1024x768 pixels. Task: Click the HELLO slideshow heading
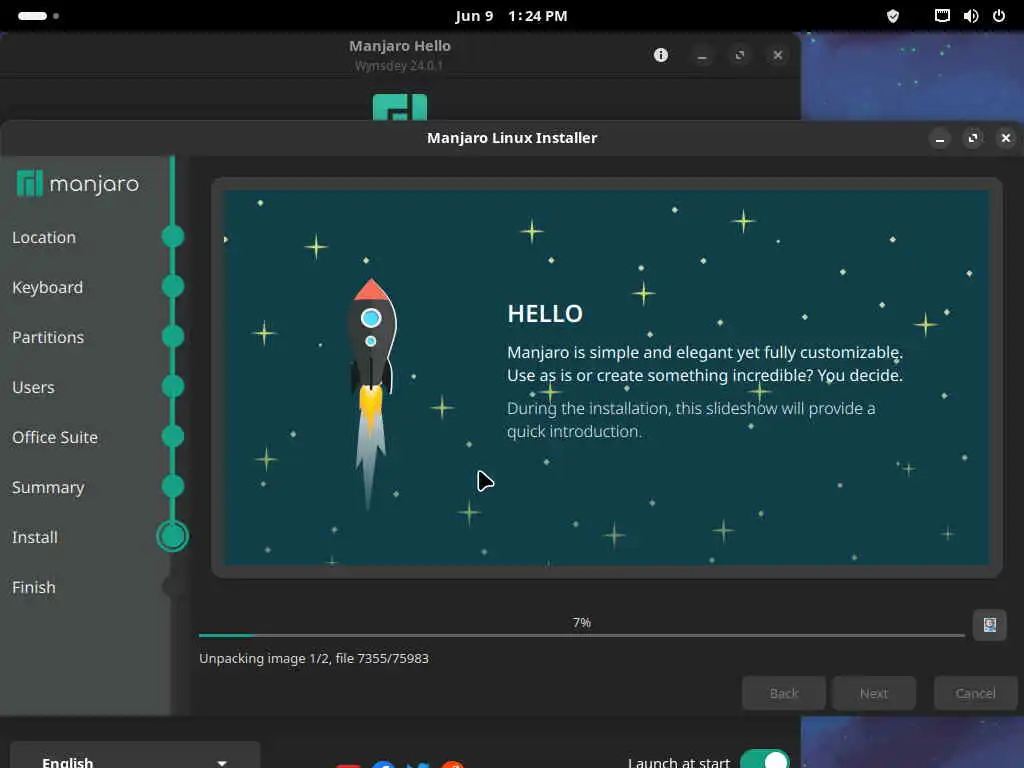pos(545,314)
